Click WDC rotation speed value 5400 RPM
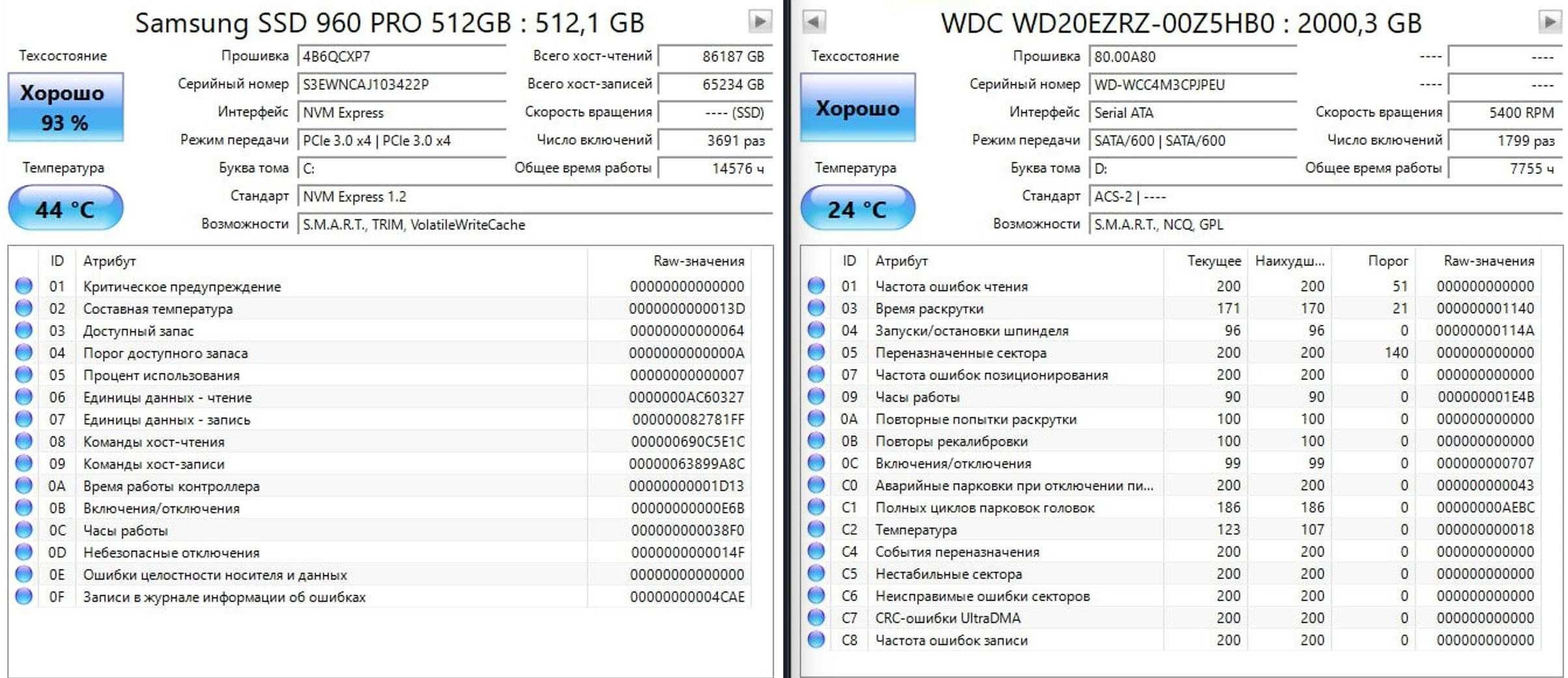1568x678 pixels. coord(1505,112)
